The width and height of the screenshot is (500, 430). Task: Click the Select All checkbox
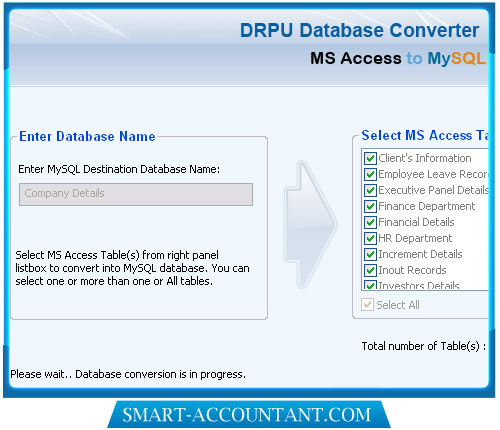click(367, 305)
